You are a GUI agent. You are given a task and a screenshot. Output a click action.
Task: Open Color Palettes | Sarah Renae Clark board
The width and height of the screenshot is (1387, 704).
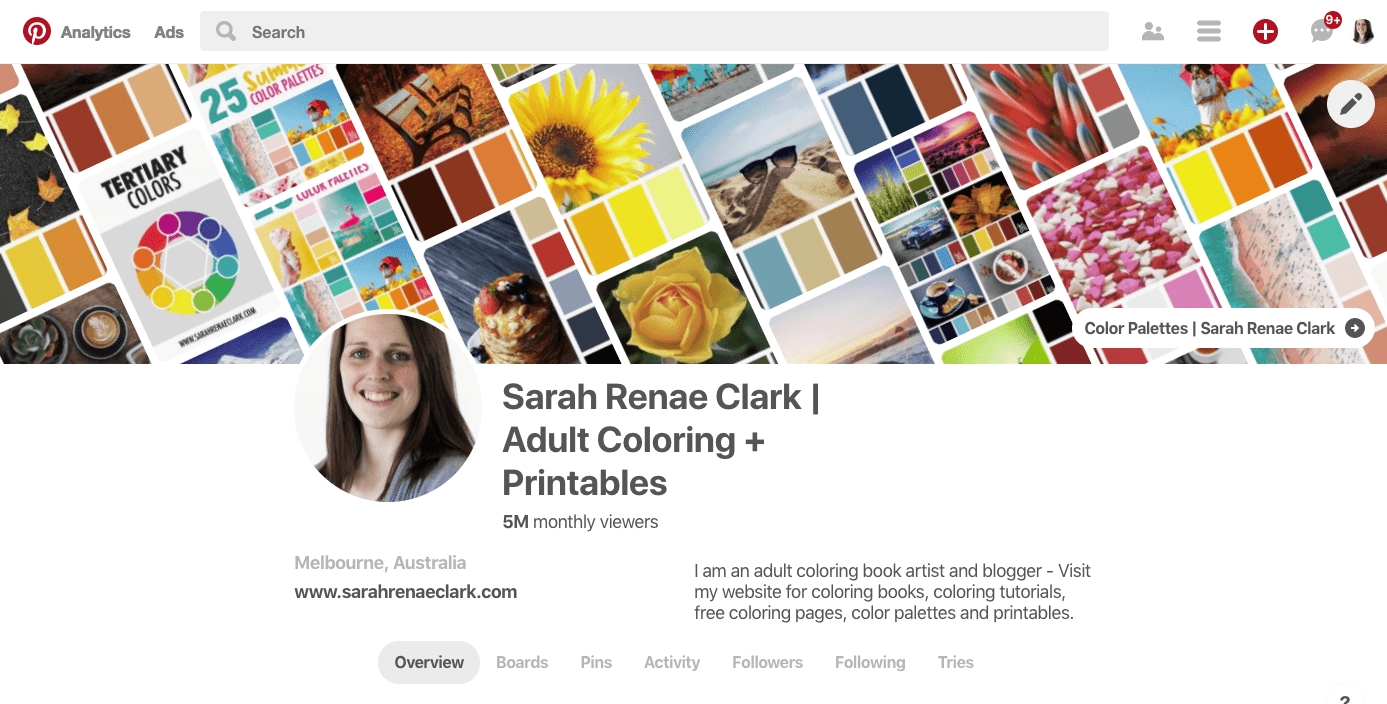[x=1223, y=328]
